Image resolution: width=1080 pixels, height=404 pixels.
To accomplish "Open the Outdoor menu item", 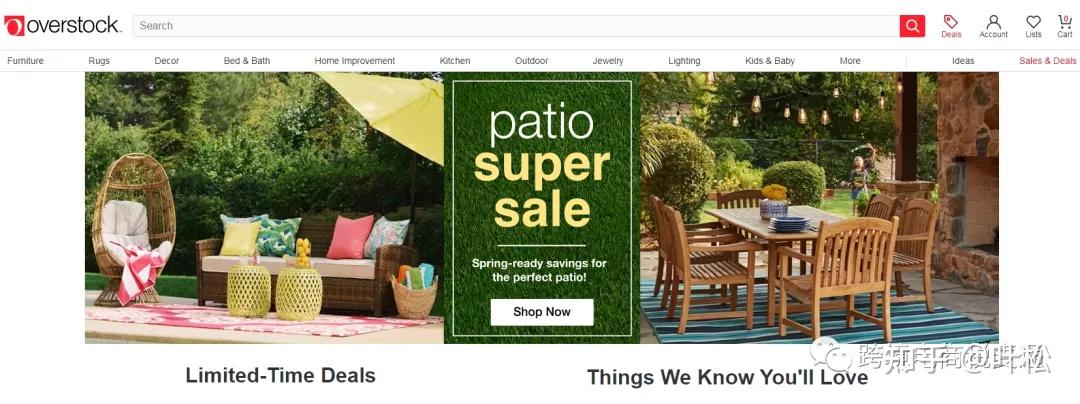I will [x=532, y=61].
